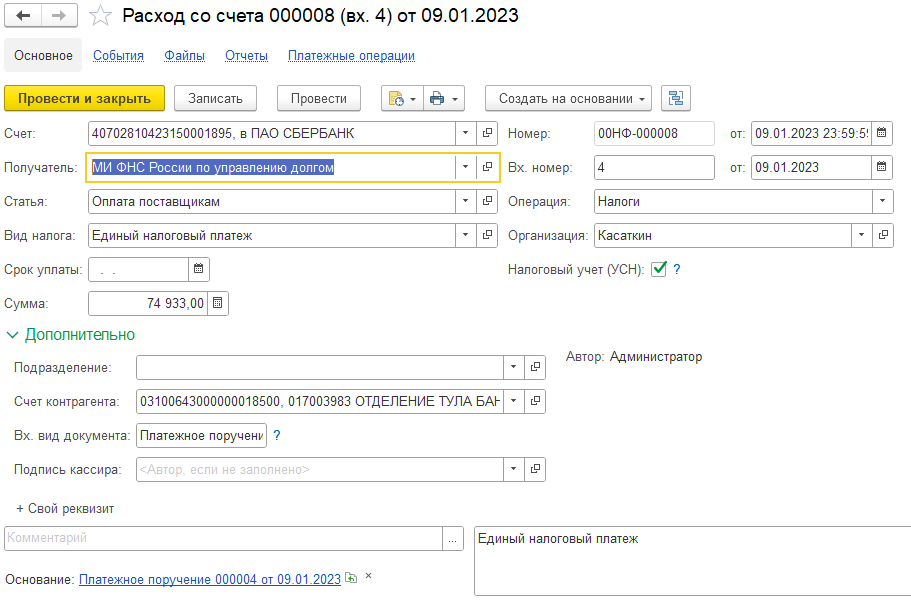Click the Записать button

pyautogui.click(x=216, y=99)
